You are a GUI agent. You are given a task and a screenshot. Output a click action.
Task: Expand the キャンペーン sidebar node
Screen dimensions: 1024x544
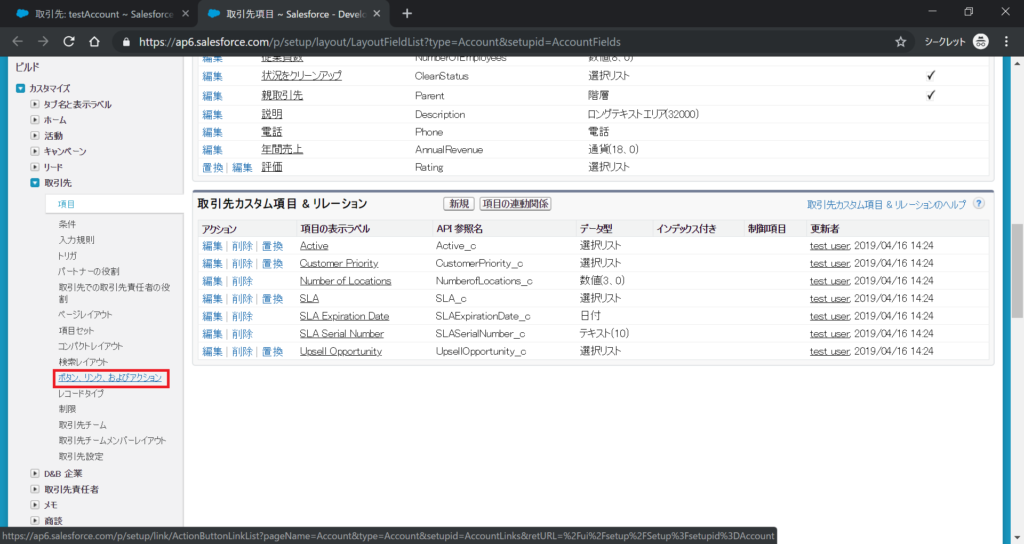35,151
